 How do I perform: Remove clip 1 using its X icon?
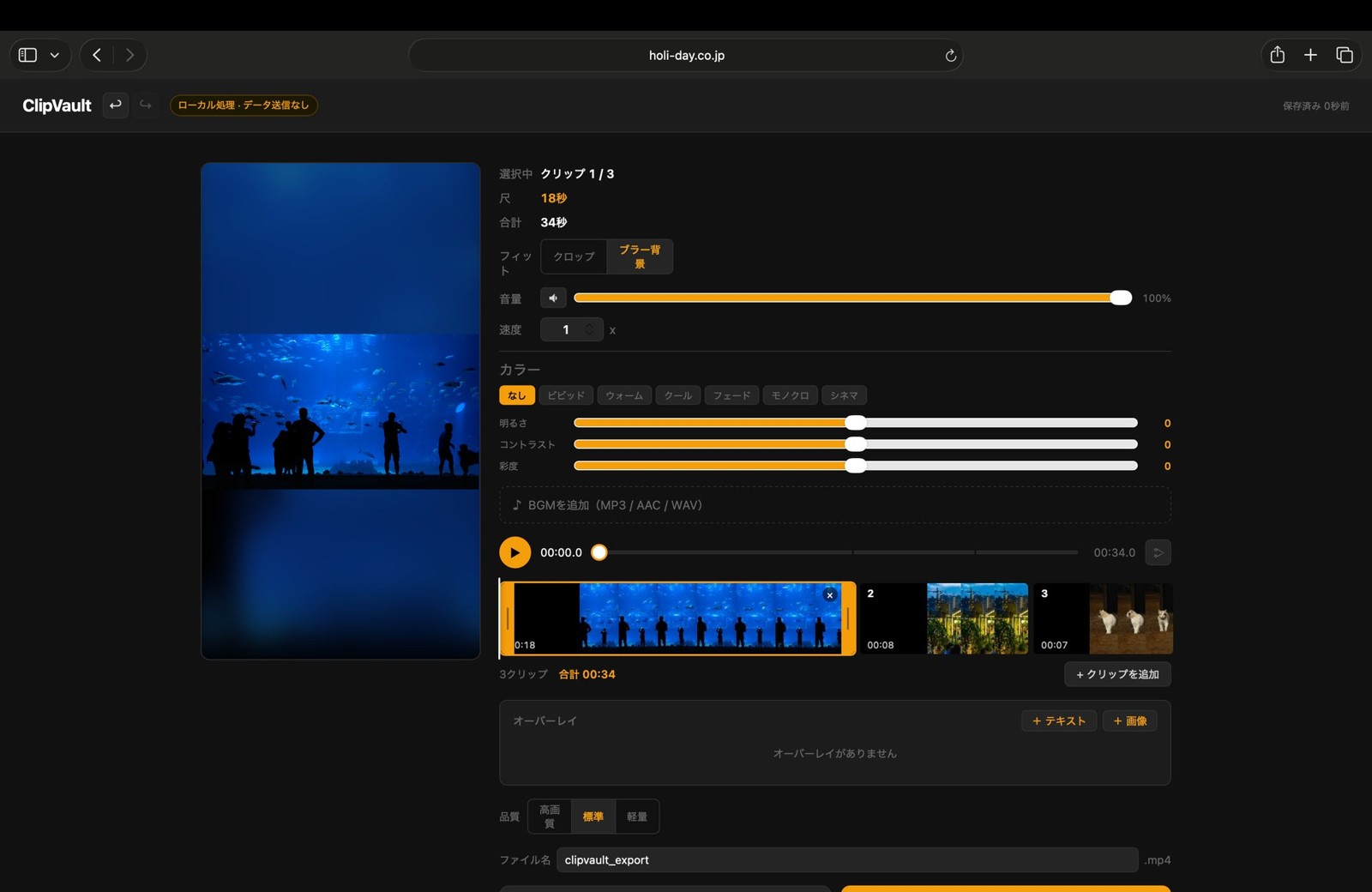coord(829,595)
